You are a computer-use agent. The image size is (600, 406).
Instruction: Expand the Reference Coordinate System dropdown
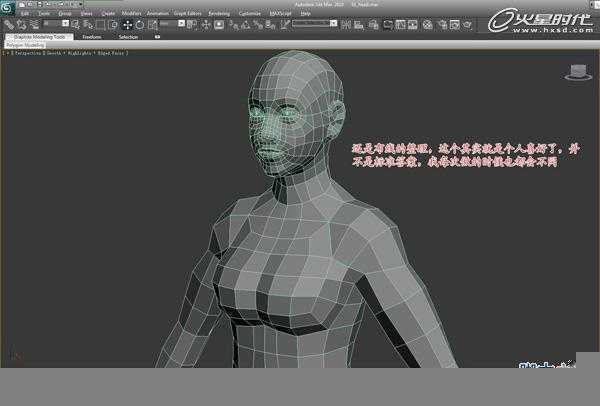click(x=181, y=24)
